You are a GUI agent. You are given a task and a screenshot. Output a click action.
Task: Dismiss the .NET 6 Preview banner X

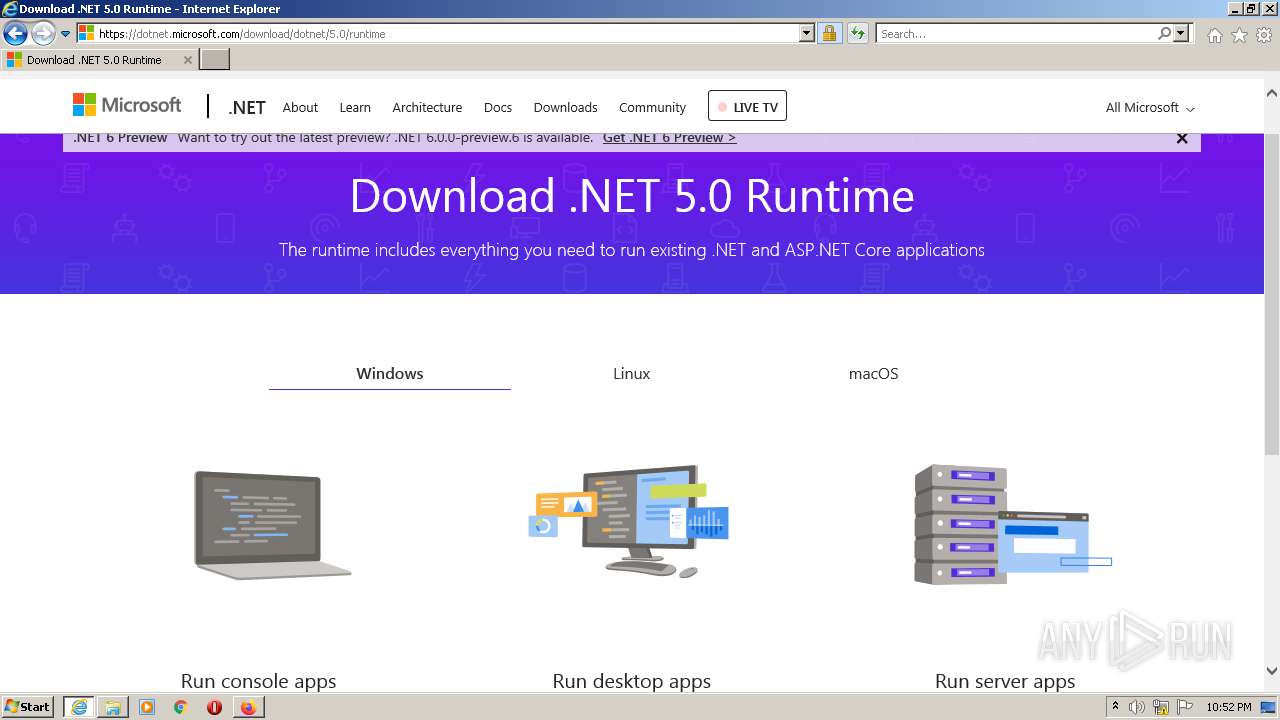pos(1182,139)
